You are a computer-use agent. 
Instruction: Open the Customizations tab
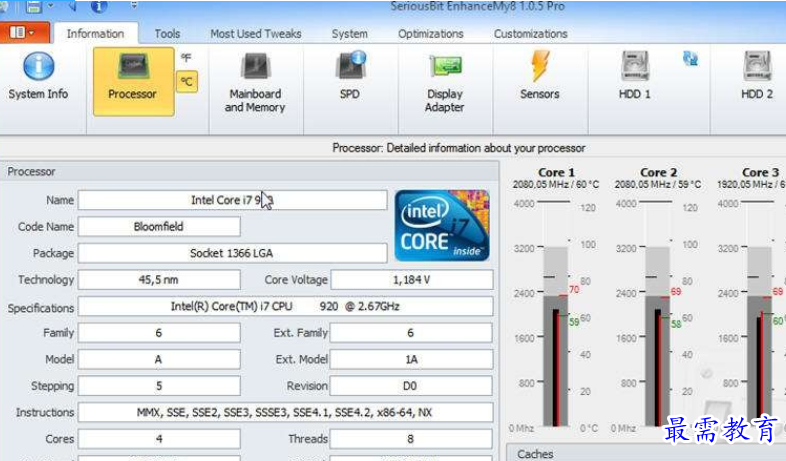pyautogui.click(x=530, y=34)
